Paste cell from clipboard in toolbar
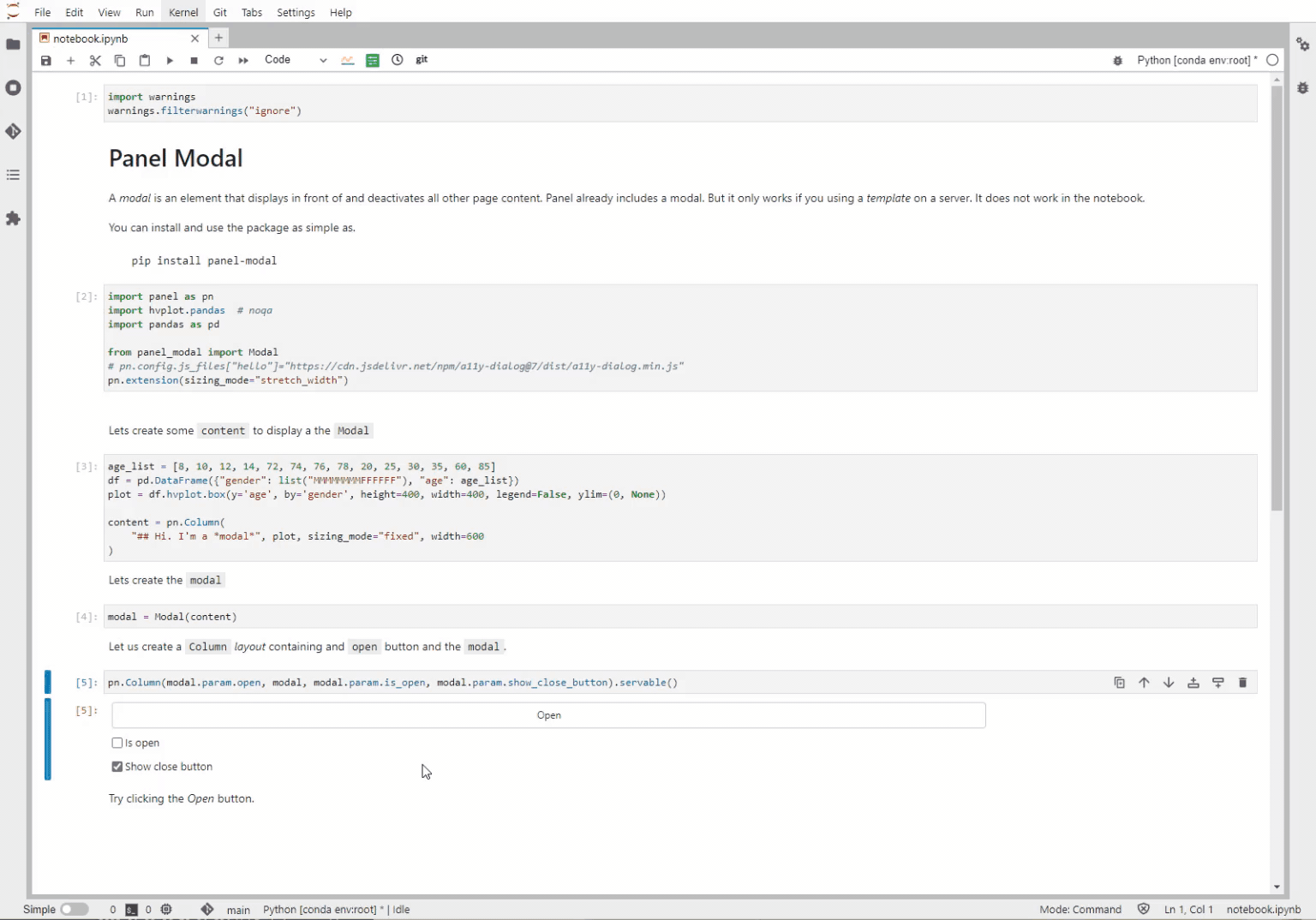Screen dimensions: 1316x920 [x=145, y=60]
